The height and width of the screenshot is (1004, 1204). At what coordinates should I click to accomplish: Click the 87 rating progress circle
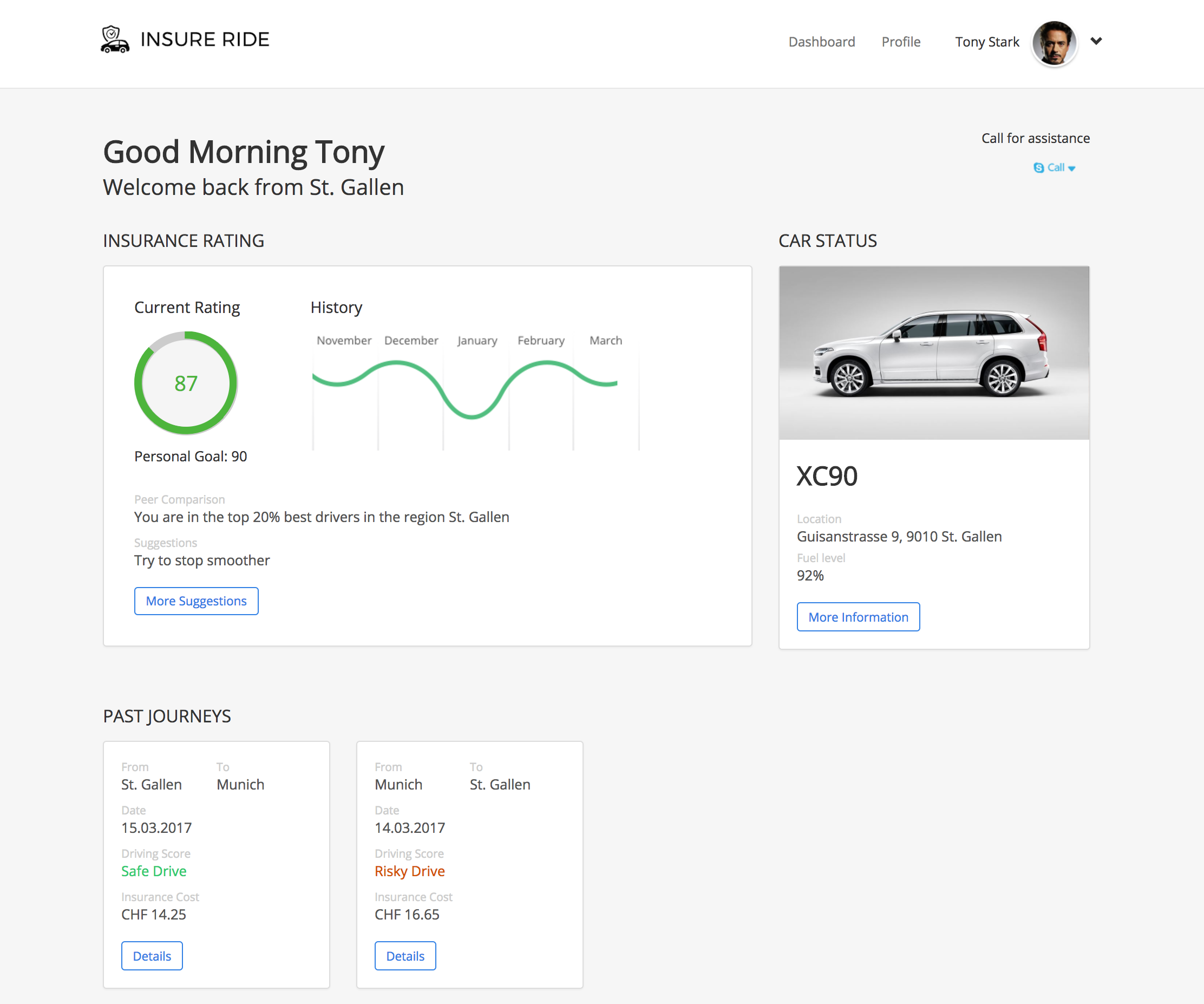coord(186,382)
